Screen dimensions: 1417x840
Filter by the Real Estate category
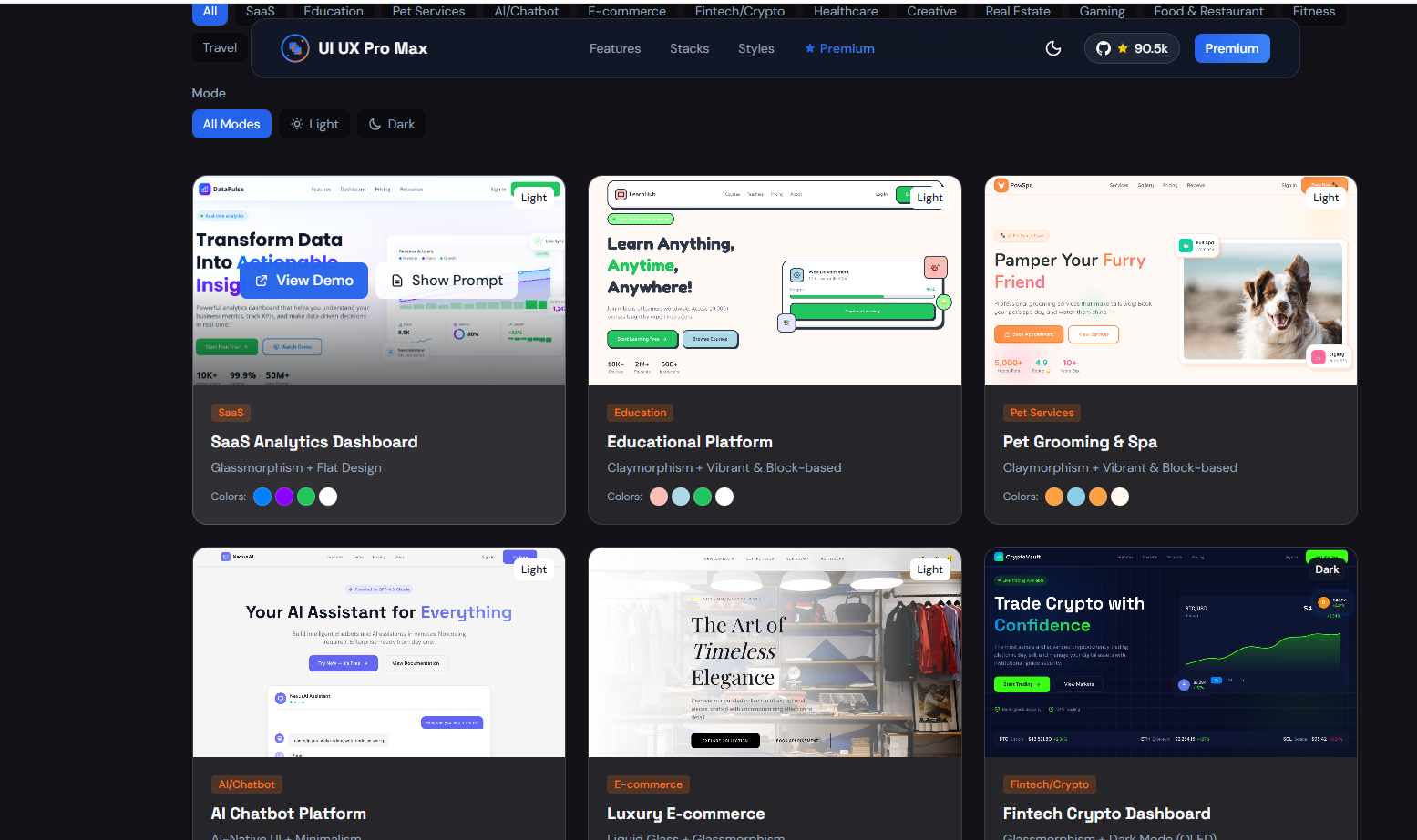(x=1018, y=12)
